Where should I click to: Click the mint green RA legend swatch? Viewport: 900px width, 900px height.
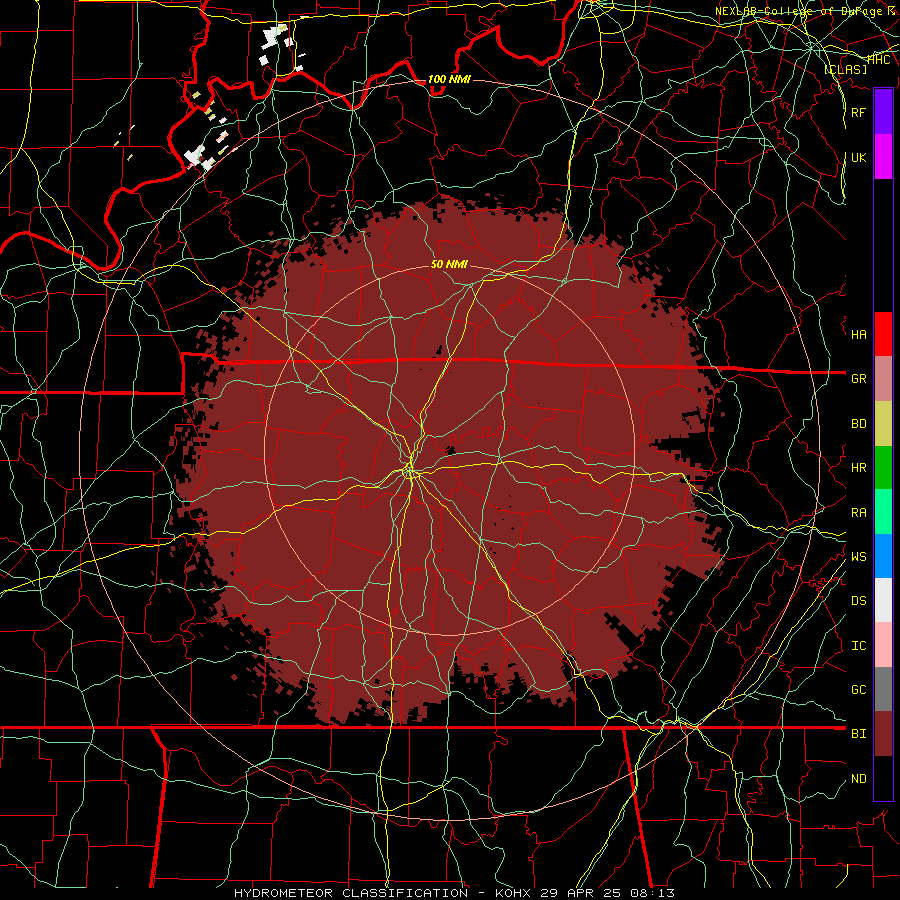(883, 512)
